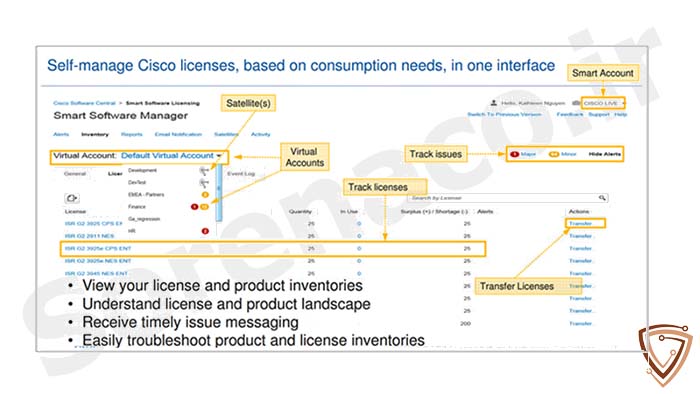Click the orange minor badge for EMEA - Partners
This screenshot has height=394, width=700.
[x=205, y=195]
